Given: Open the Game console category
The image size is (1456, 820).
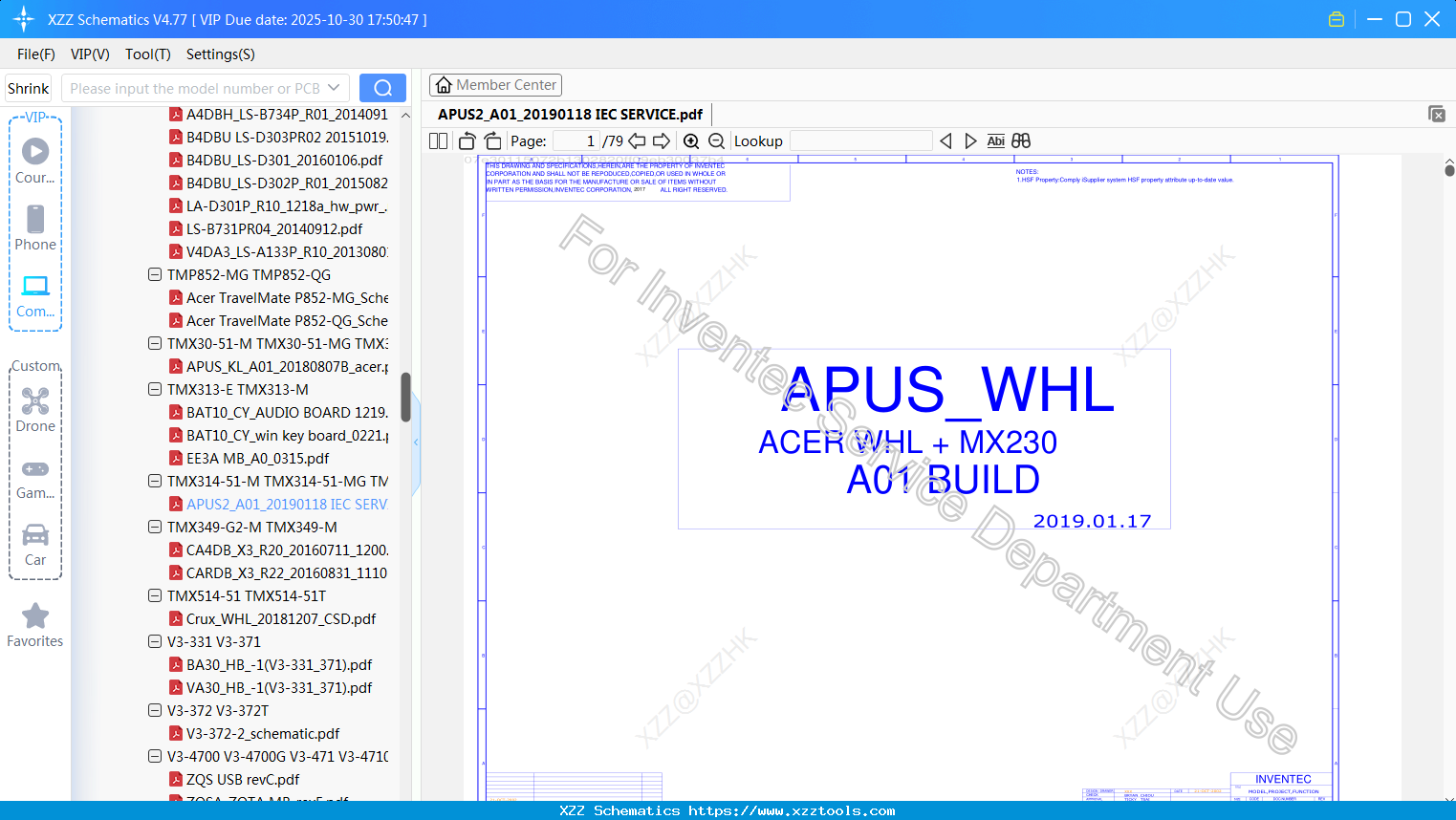Looking at the screenshot, I should pyautogui.click(x=35, y=478).
